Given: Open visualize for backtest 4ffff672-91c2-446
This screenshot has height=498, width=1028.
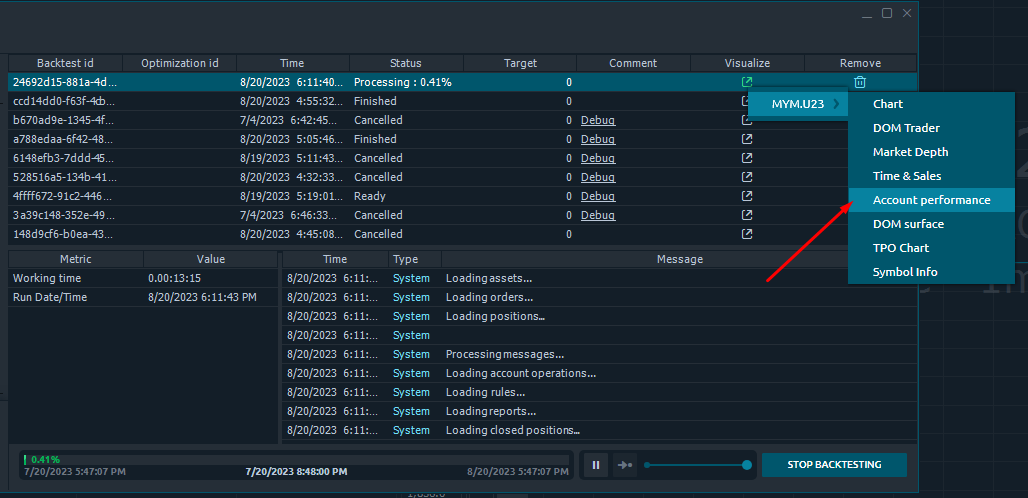Looking at the screenshot, I should pyautogui.click(x=747, y=196).
